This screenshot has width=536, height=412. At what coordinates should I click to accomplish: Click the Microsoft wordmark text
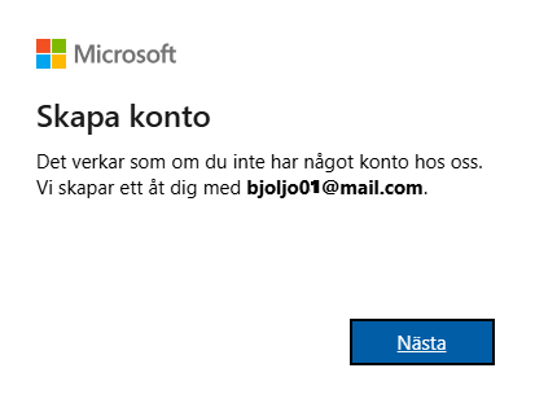click(x=125, y=54)
